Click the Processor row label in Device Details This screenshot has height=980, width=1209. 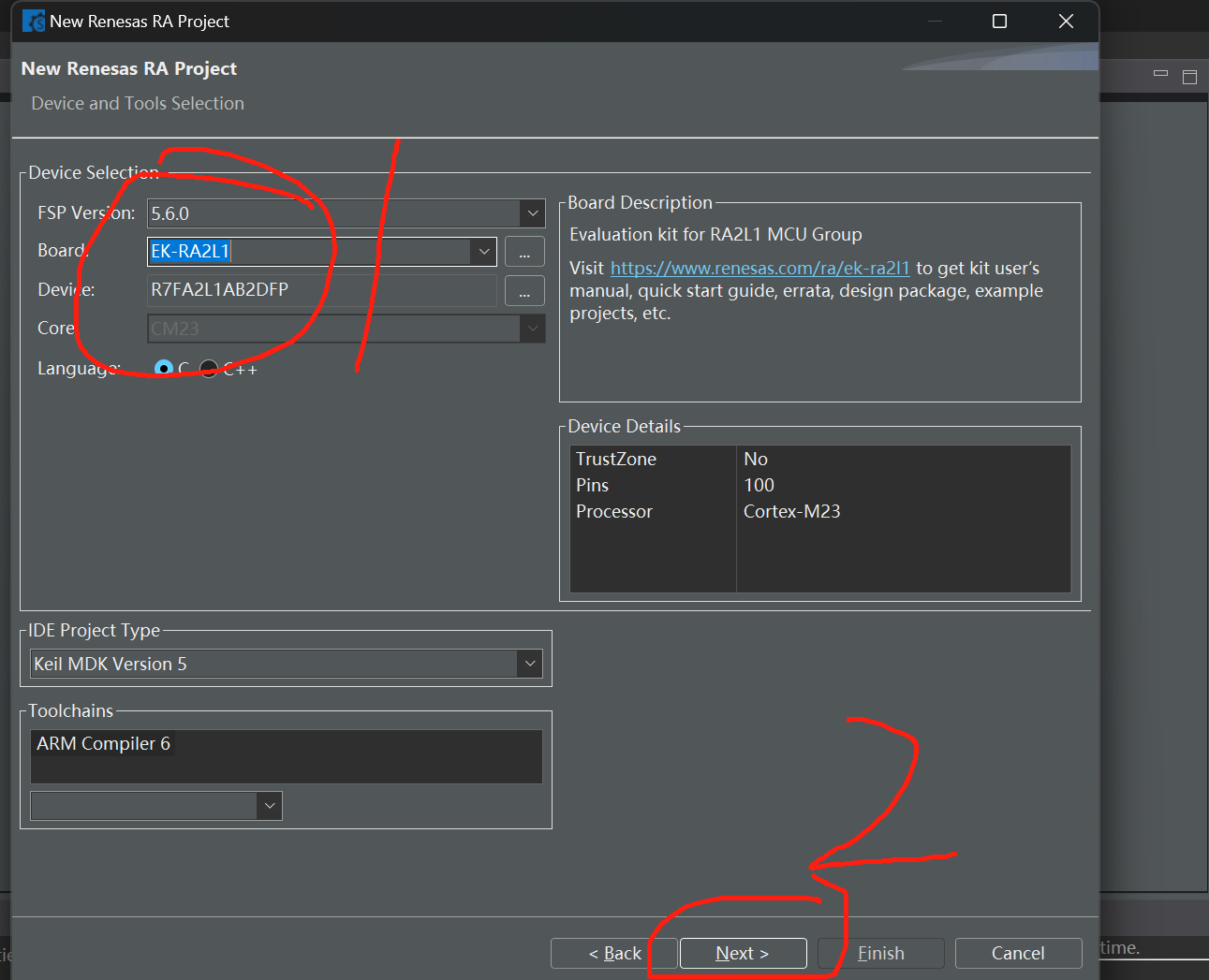point(613,512)
